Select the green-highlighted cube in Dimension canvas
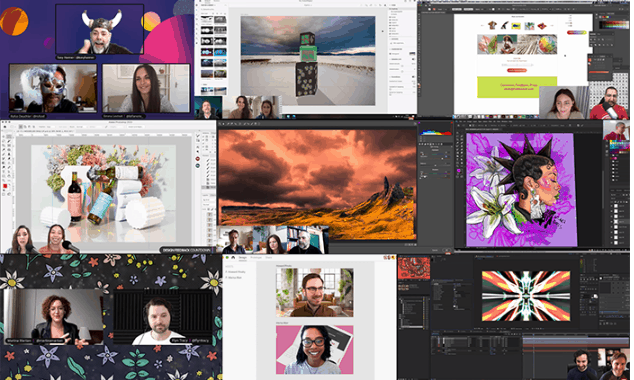The height and width of the screenshot is (380, 634). (308, 55)
